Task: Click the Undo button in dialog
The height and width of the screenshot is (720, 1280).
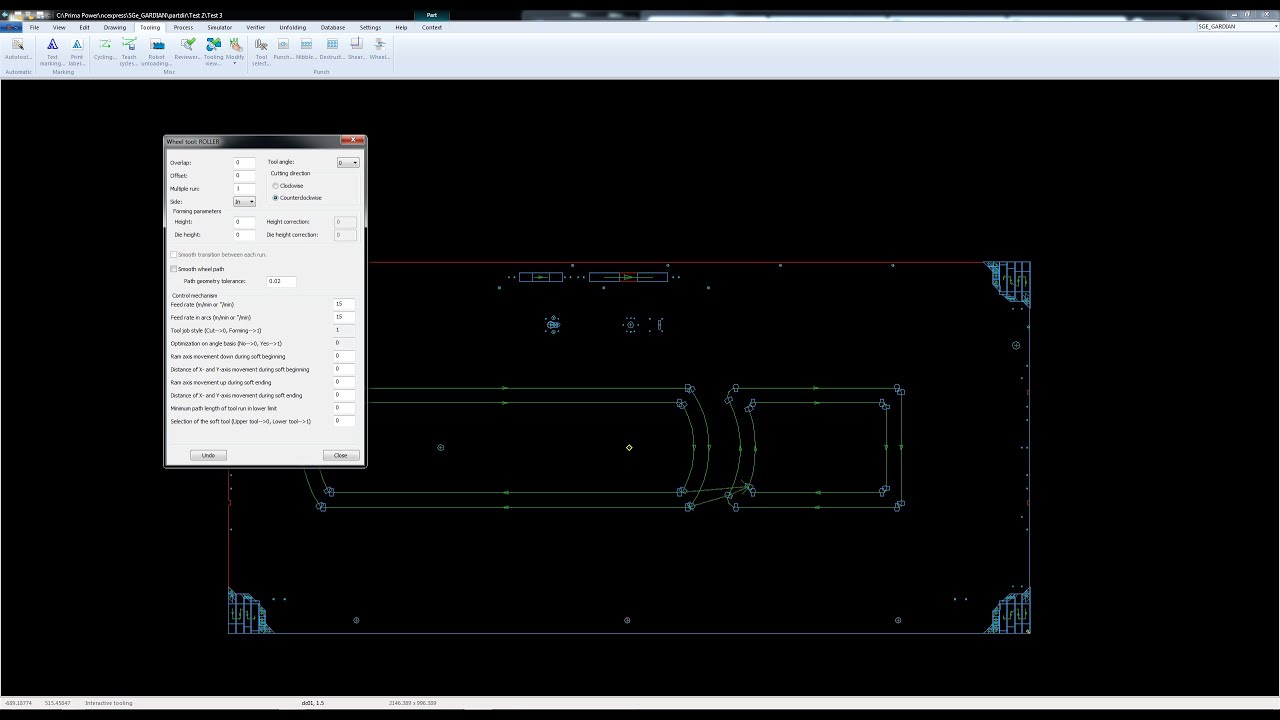Action: pyautogui.click(x=208, y=455)
